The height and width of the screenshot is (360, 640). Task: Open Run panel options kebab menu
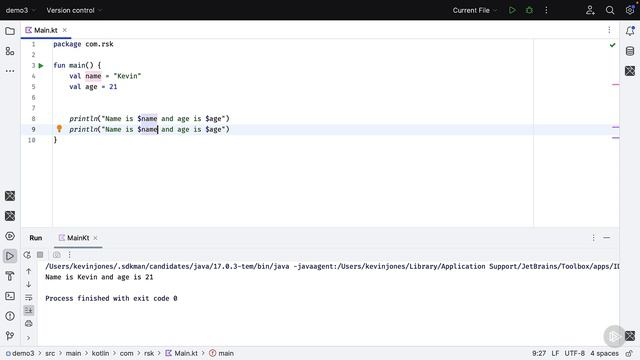point(593,238)
